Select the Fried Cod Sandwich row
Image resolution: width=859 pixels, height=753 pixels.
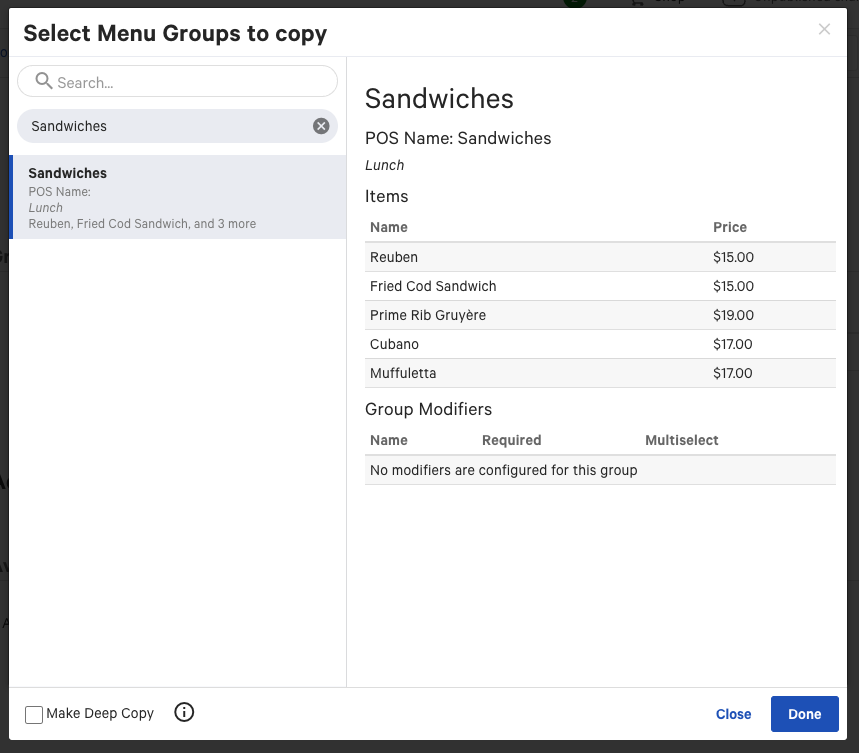point(600,286)
